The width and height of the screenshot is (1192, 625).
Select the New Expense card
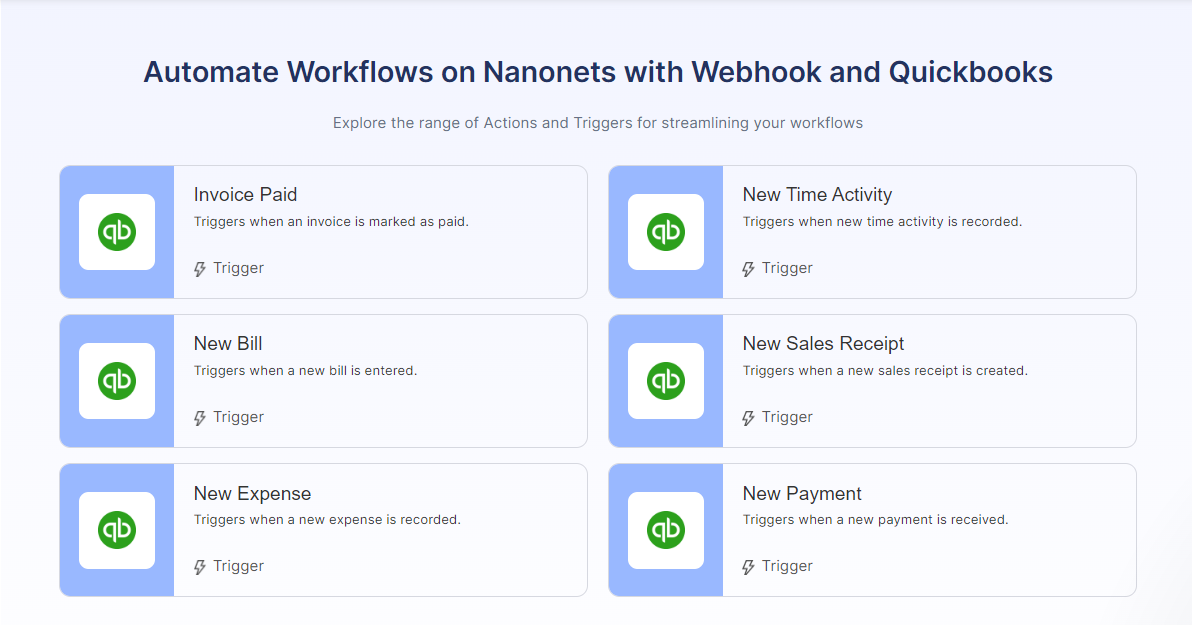pos(380,530)
